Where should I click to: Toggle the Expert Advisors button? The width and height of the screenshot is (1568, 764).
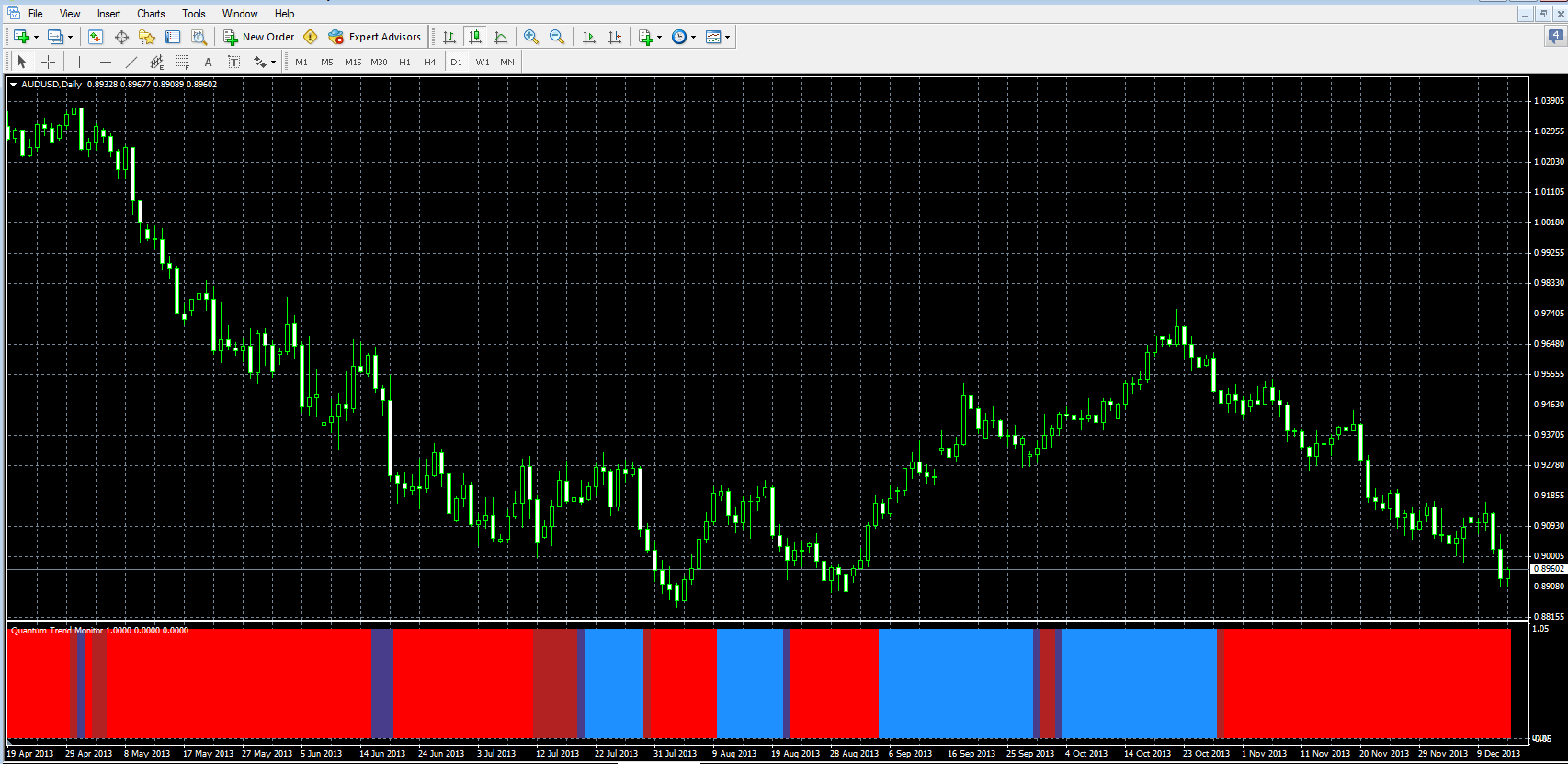click(375, 37)
